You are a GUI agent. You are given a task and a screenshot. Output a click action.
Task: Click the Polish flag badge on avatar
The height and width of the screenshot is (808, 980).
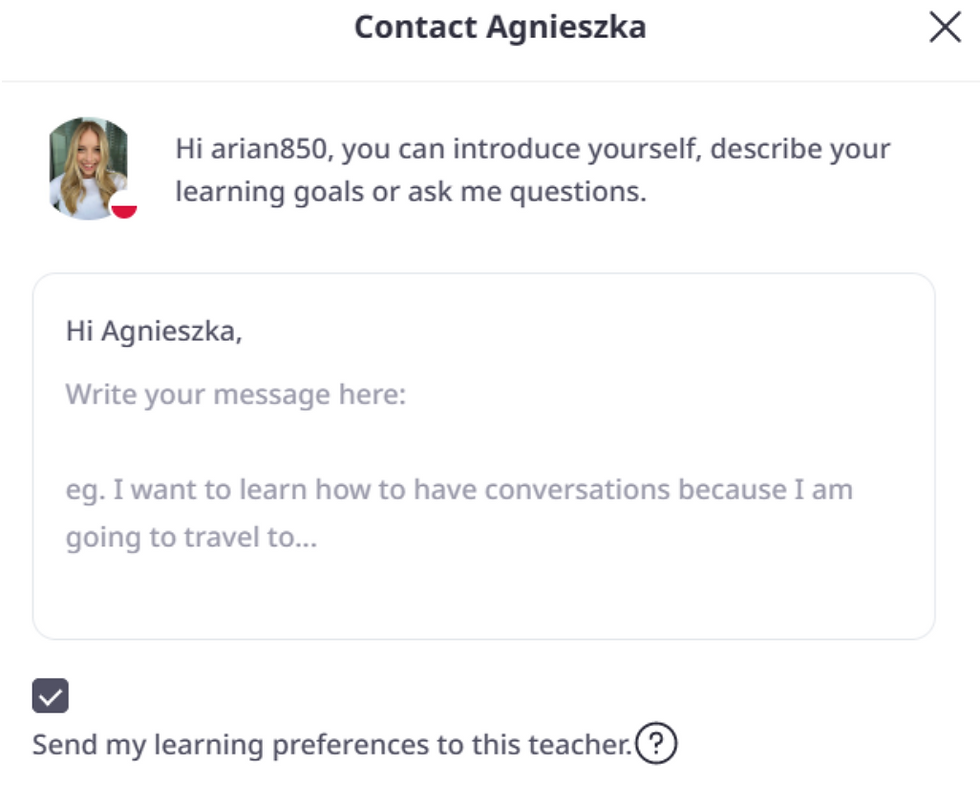click(124, 207)
